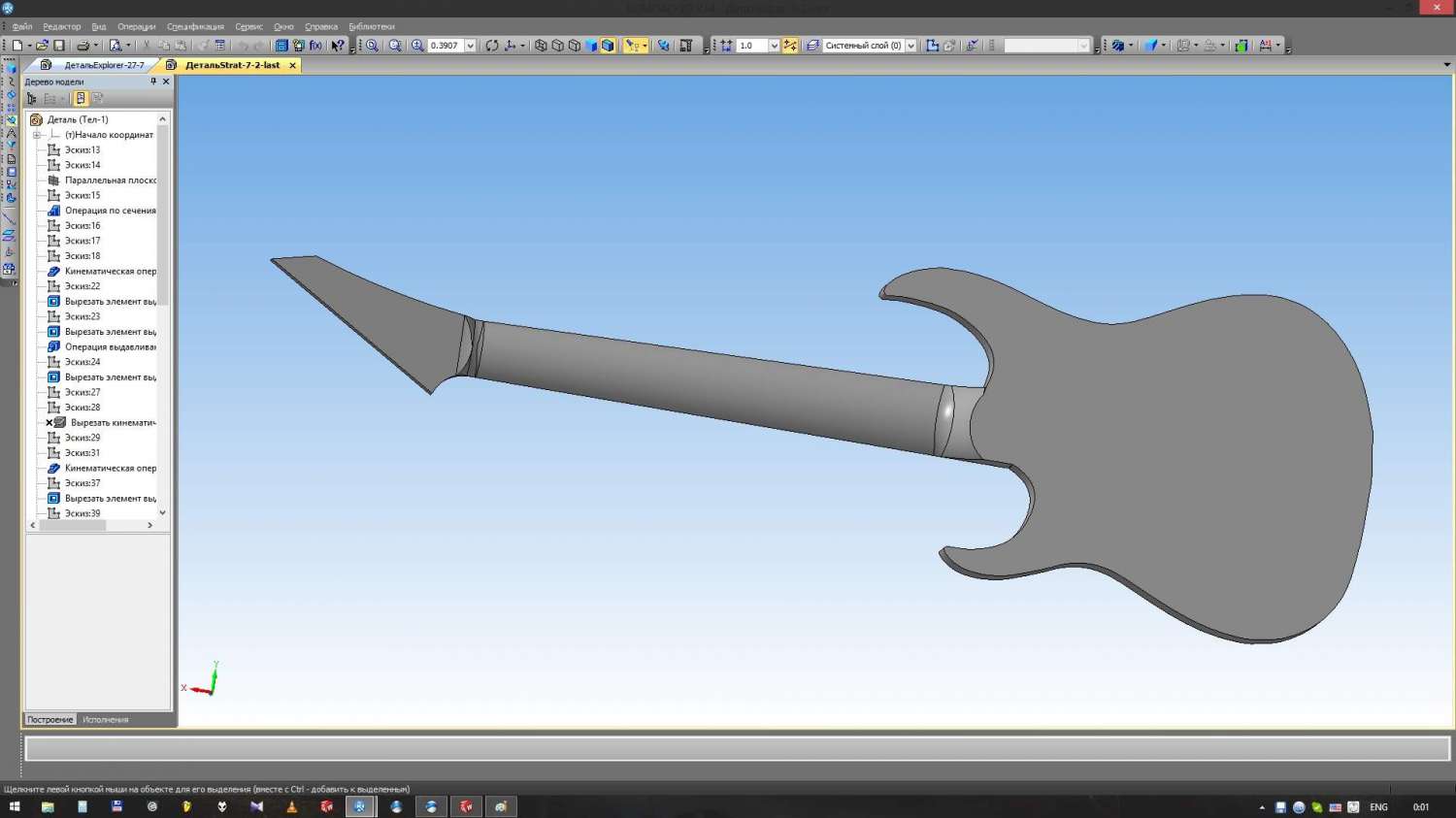
Task: Open the Системный слой layer dropdown
Action: (x=910, y=46)
